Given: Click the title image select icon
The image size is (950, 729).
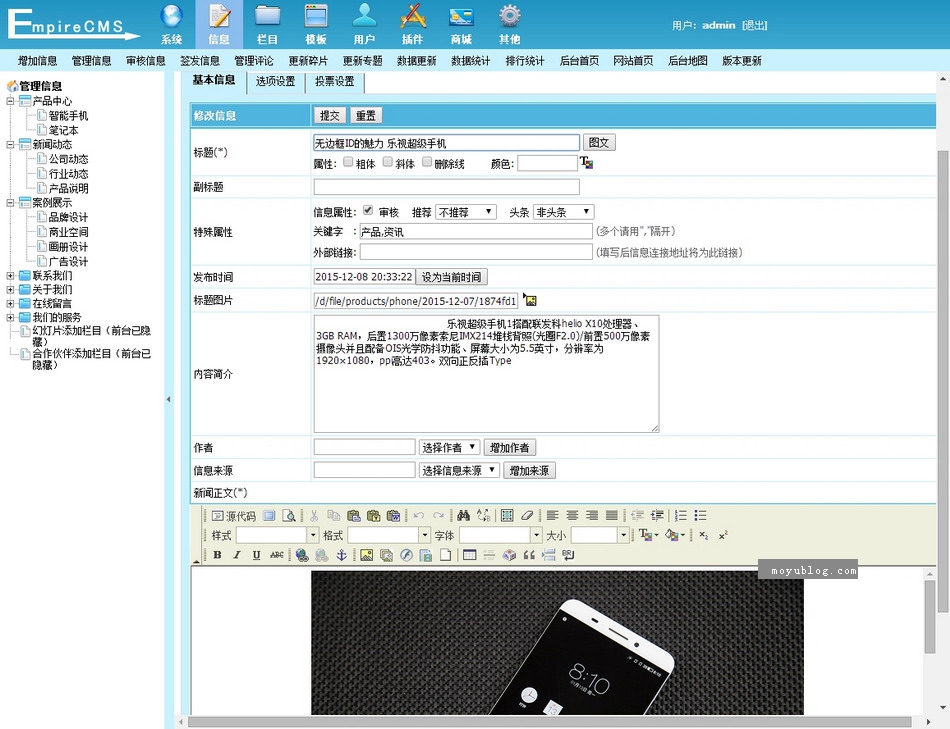Looking at the screenshot, I should (x=530, y=300).
